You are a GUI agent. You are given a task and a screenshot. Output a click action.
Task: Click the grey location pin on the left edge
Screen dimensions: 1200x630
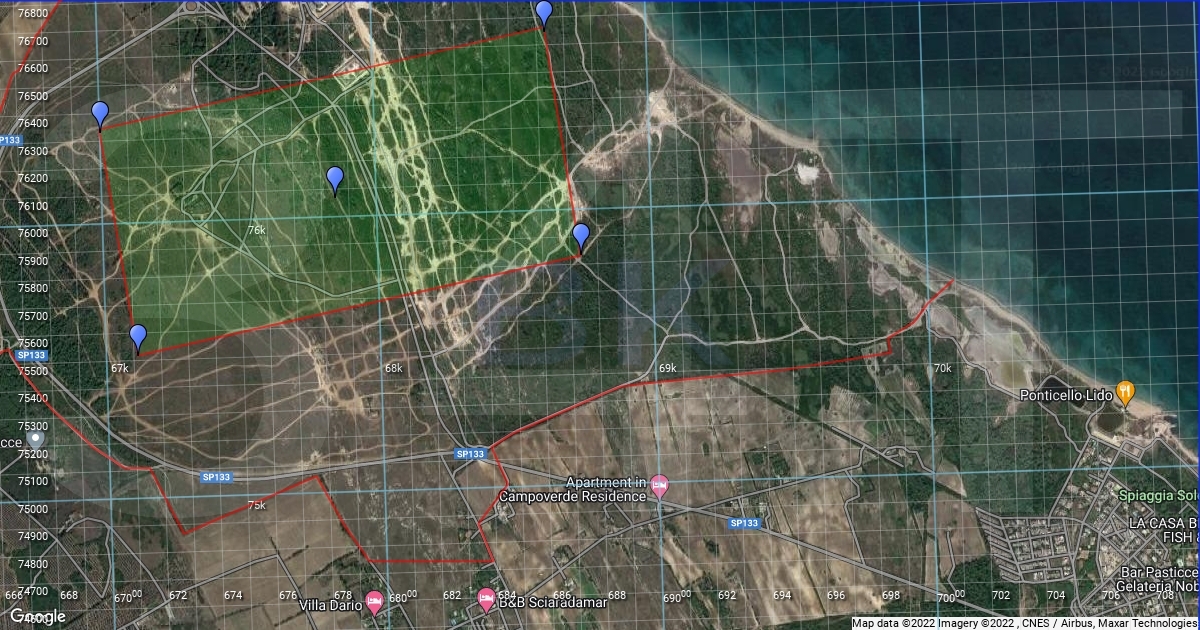(36, 438)
